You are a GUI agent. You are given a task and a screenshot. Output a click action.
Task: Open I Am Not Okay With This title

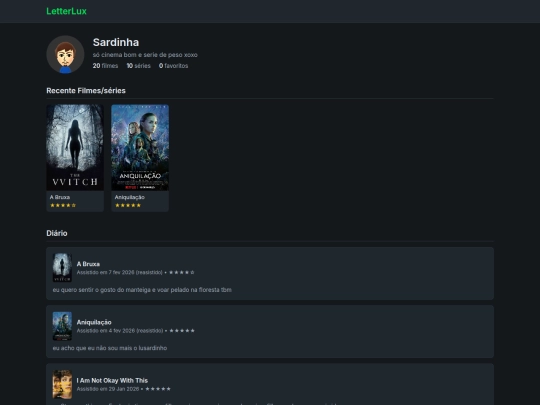[x=112, y=380]
